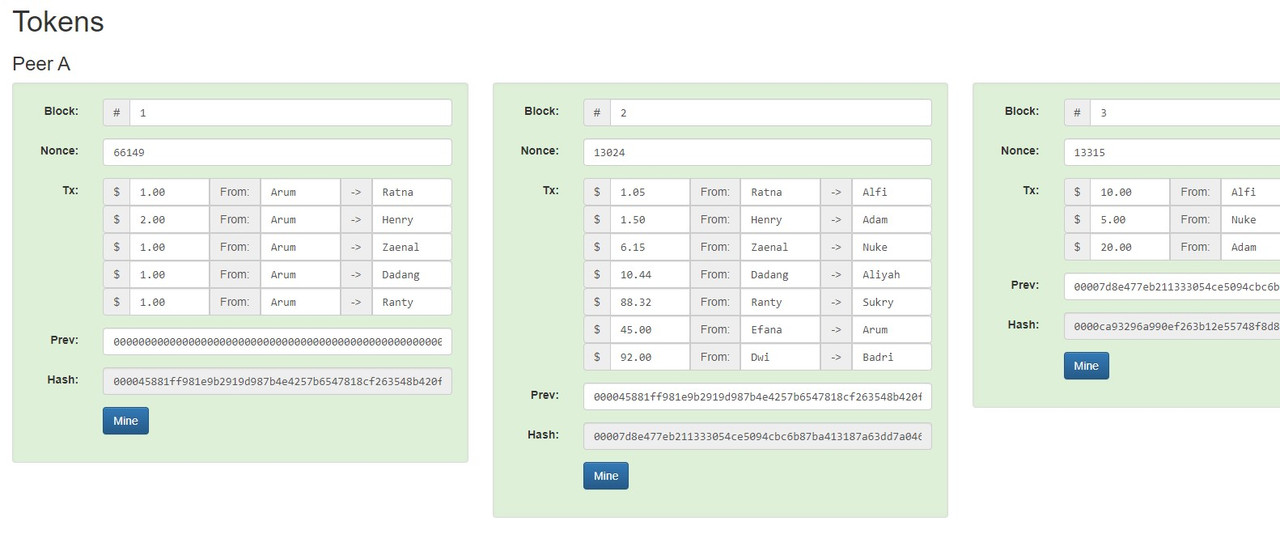The height and width of the screenshot is (534, 1280).
Task: Click the Tokens page heading
Action: pos(58,21)
